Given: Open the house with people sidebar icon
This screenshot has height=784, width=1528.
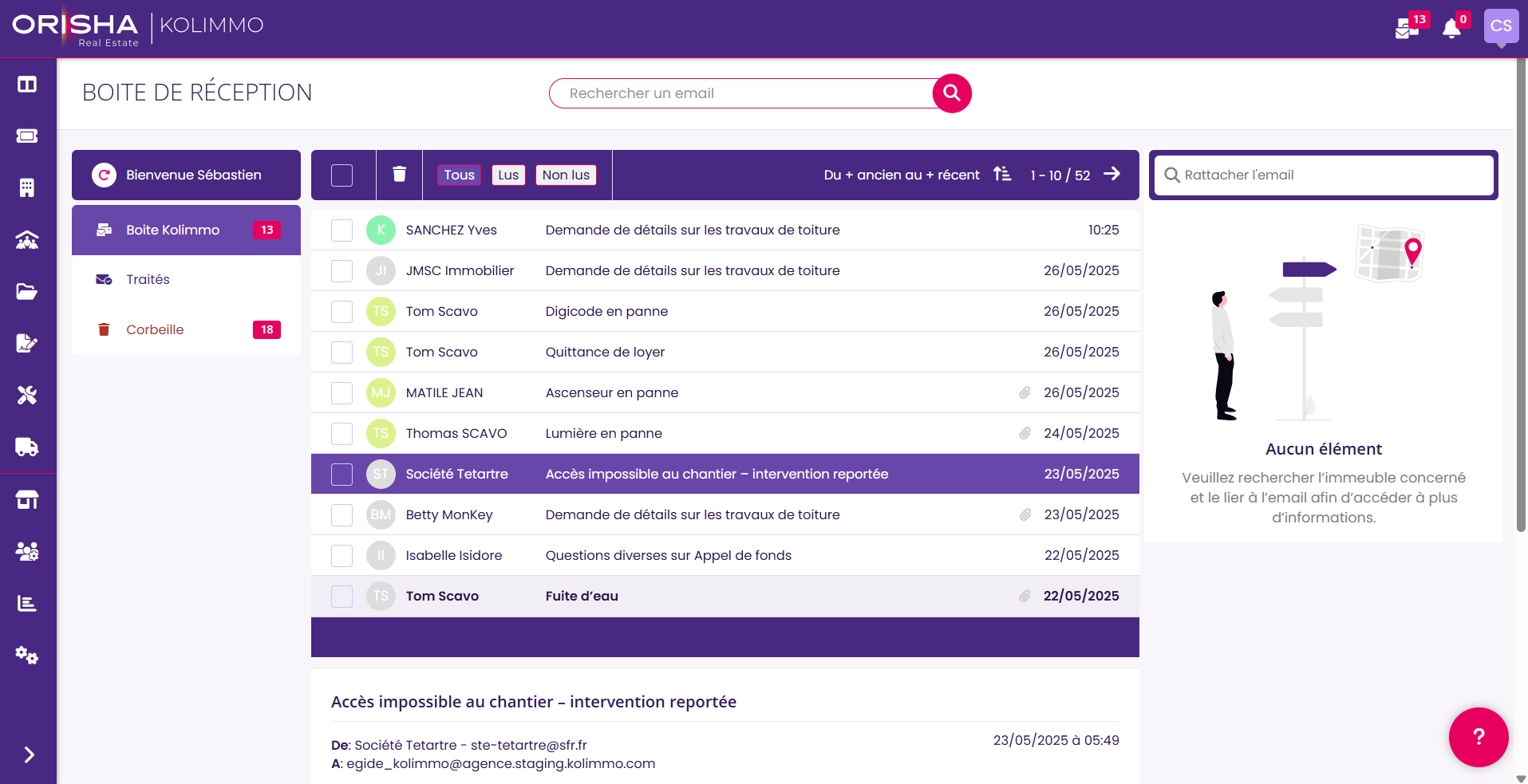Looking at the screenshot, I should pos(27,239).
